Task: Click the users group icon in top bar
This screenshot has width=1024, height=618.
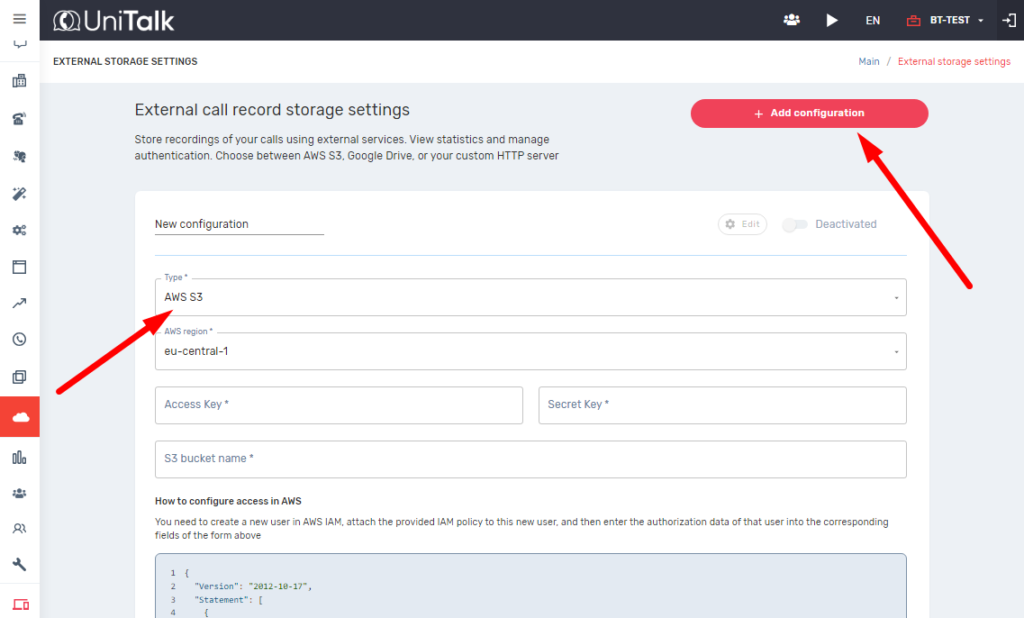Action: pyautogui.click(x=792, y=20)
